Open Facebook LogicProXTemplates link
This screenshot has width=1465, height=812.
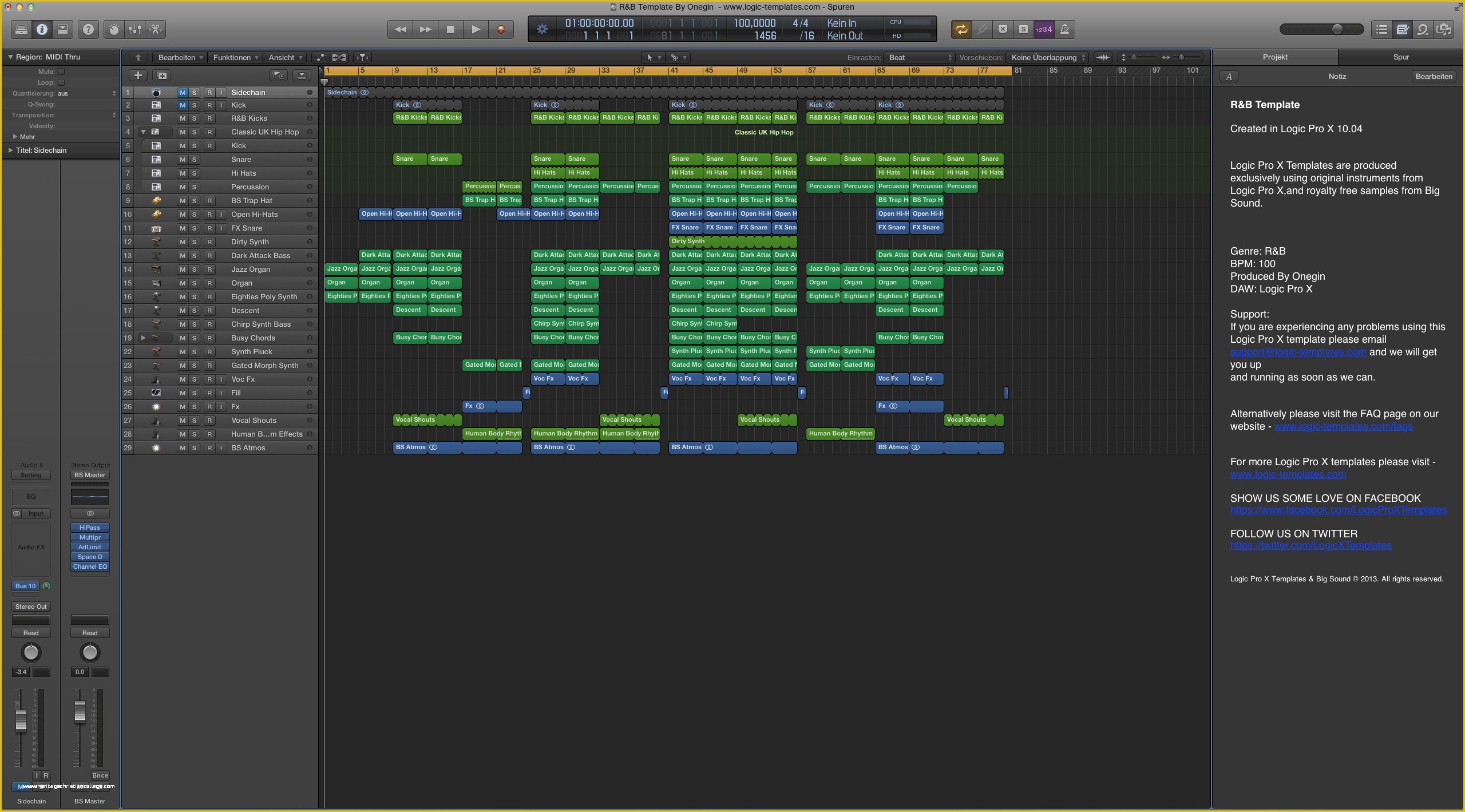click(x=1339, y=510)
